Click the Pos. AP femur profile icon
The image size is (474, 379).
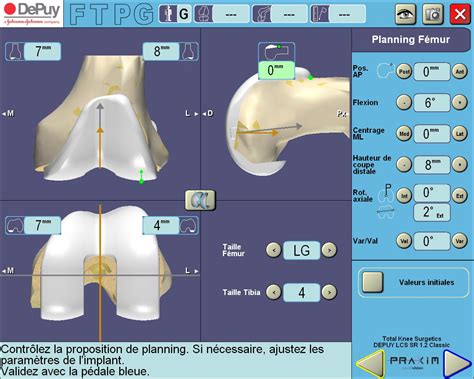click(385, 71)
